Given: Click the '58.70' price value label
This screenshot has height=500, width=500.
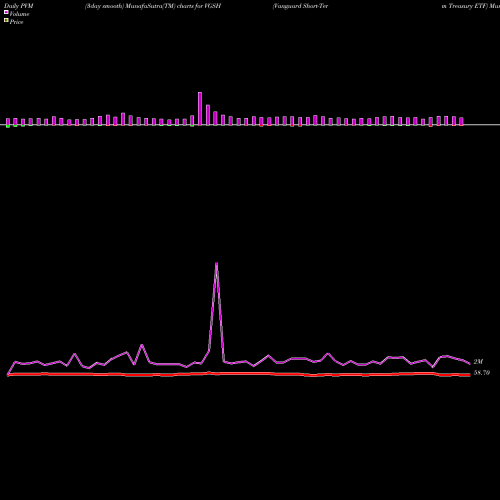Looking at the screenshot, I should [x=482, y=373].
